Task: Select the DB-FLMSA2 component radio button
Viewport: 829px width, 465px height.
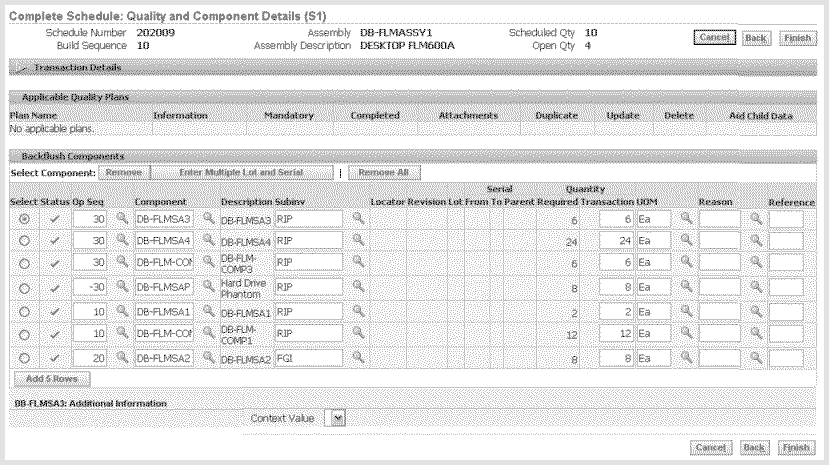Action: point(24,358)
